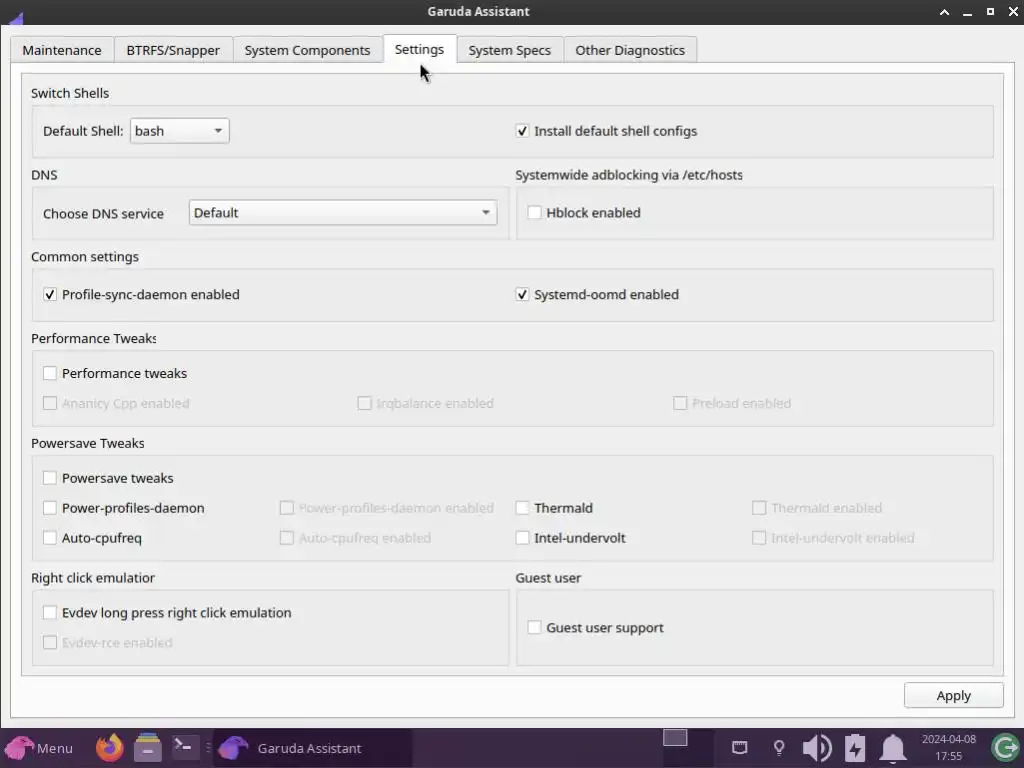Screen dimensions: 1024x768
Task: Click the Garuda Assistant taskbar entry
Action: (312, 748)
